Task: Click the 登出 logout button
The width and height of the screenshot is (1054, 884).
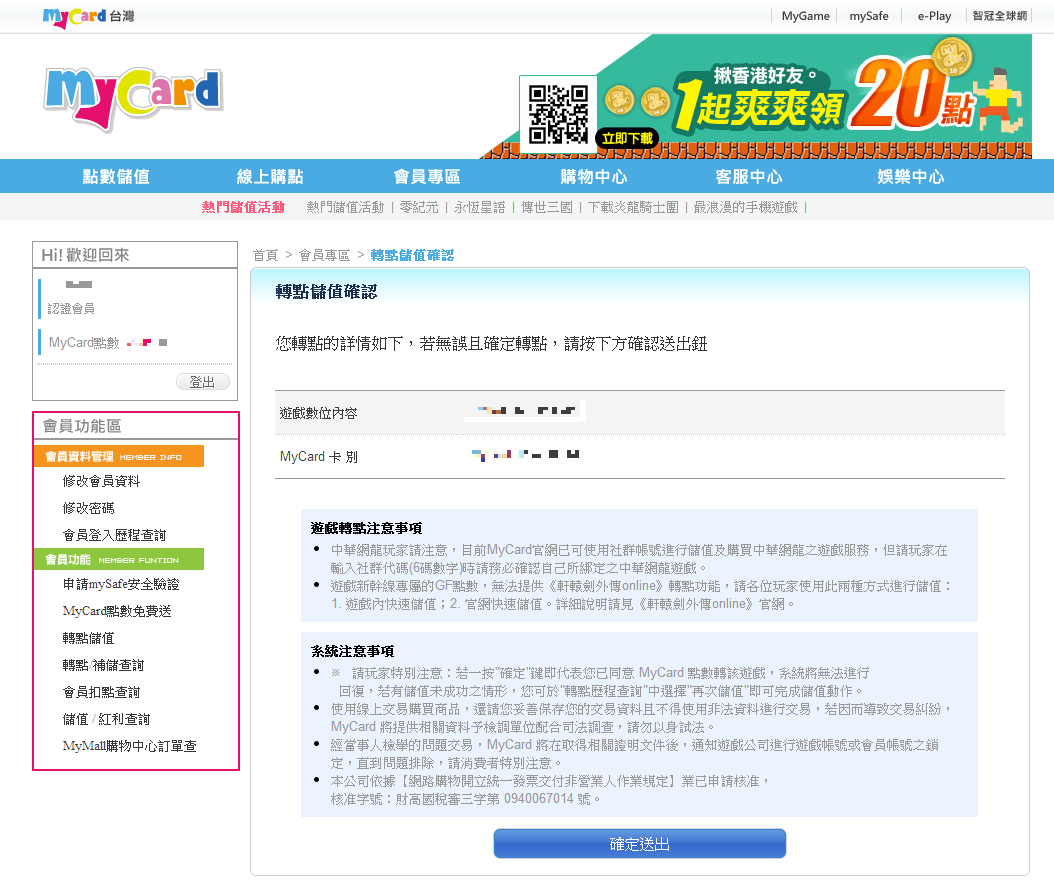Action: coord(202,382)
